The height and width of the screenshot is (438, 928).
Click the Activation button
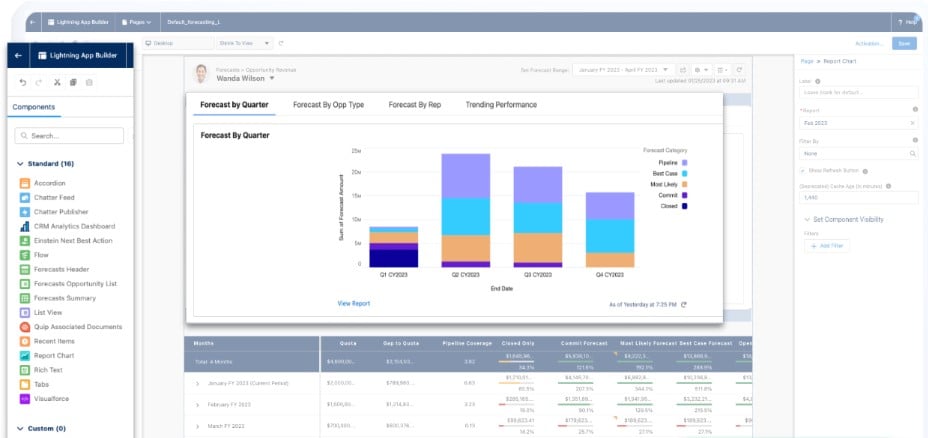coord(869,43)
